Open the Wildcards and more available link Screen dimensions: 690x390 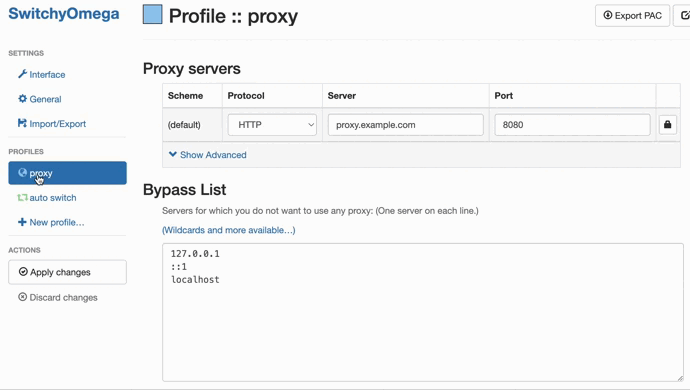tap(229, 230)
